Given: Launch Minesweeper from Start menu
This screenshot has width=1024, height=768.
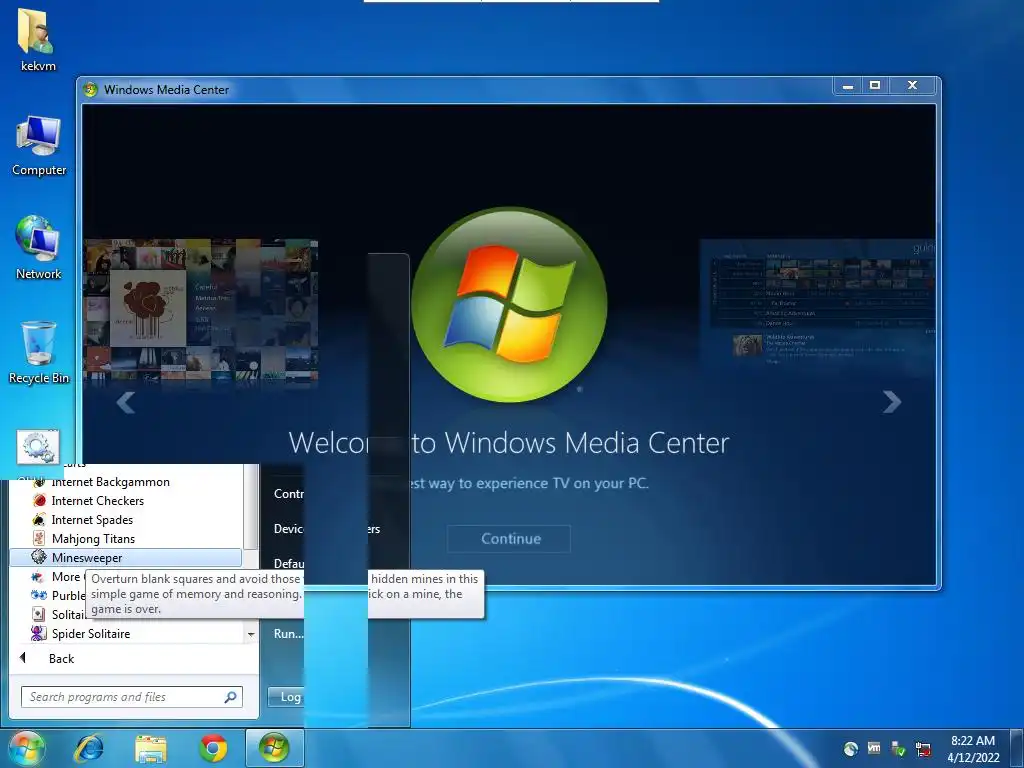Looking at the screenshot, I should 125,558.
